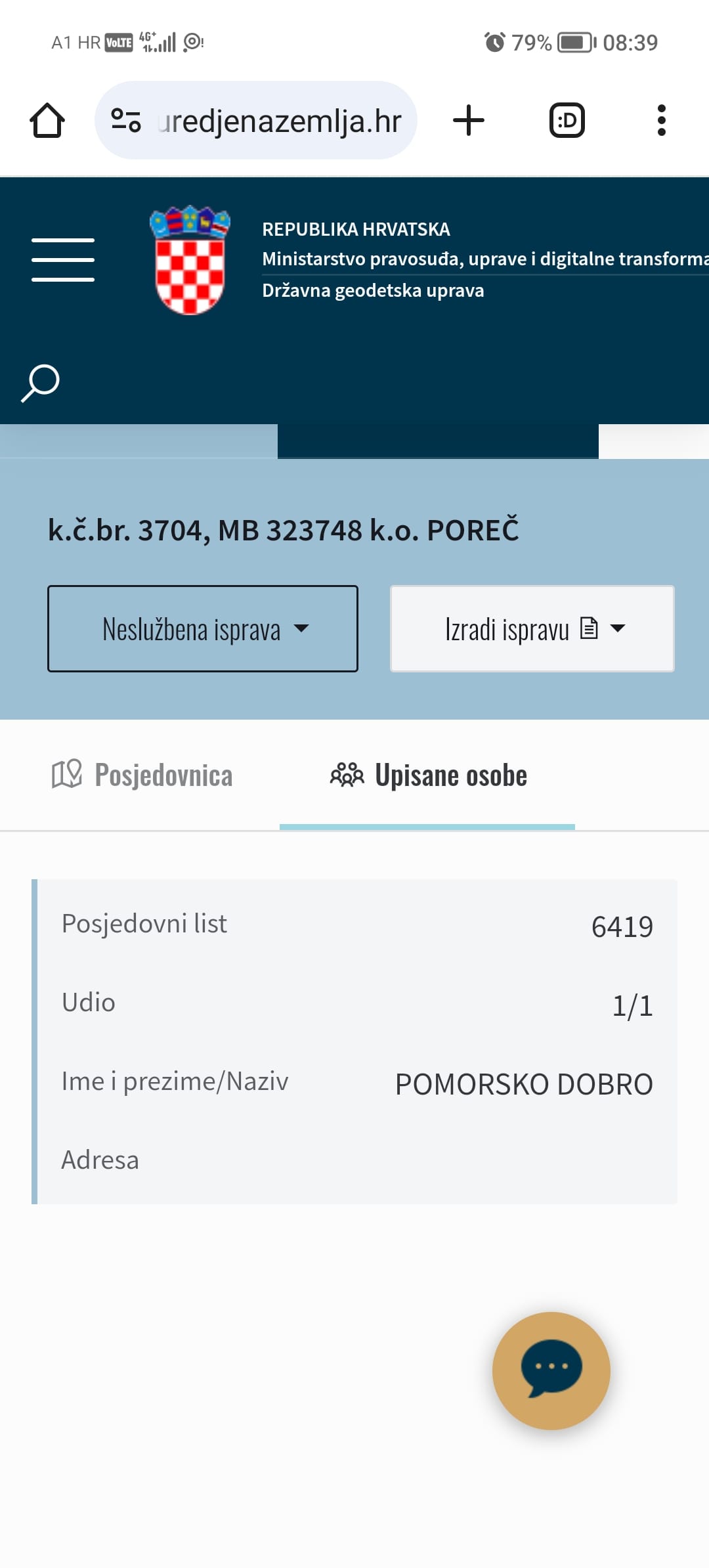The height and width of the screenshot is (1568, 709).
Task: Open a new browser tab
Action: pyautogui.click(x=469, y=121)
